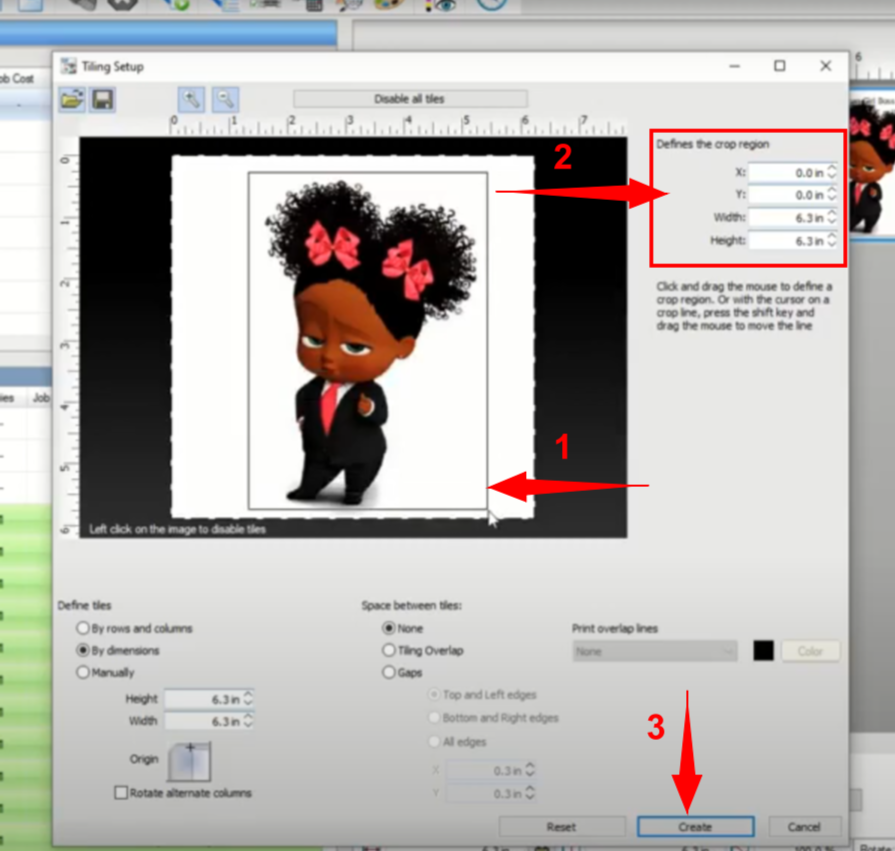
Task: Click the "Define tiles" label
Action: coord(84,605)
